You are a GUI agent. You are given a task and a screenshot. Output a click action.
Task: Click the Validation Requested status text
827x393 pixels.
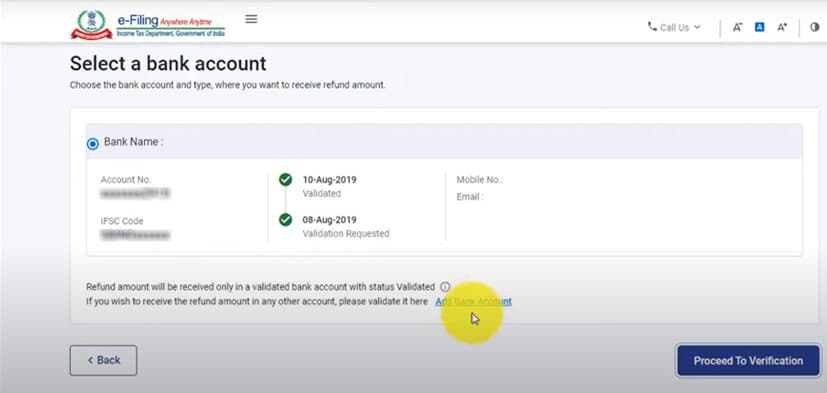346,233
